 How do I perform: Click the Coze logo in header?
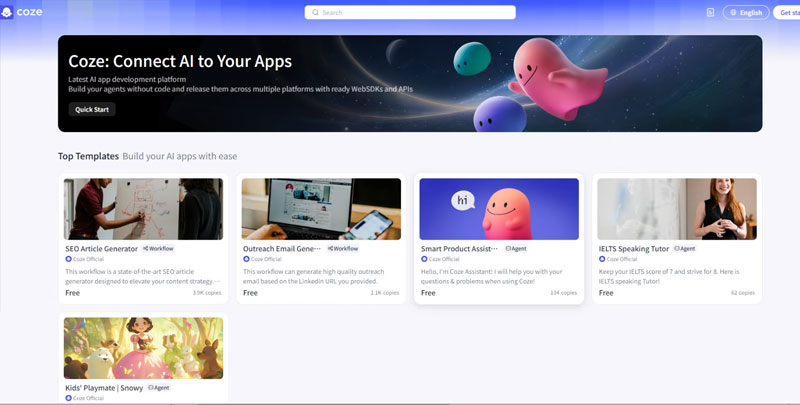tap(22, 13)
